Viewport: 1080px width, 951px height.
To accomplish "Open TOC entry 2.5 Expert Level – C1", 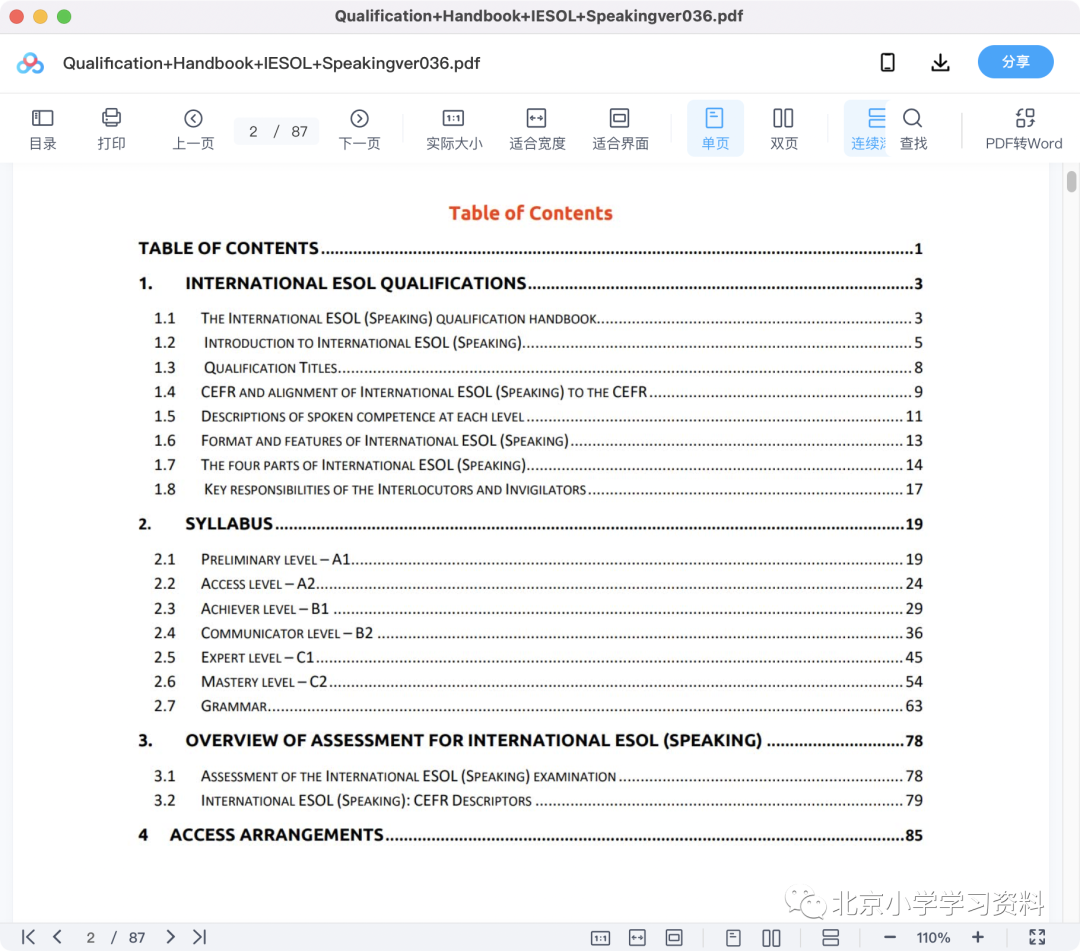I will coord(538,657).
